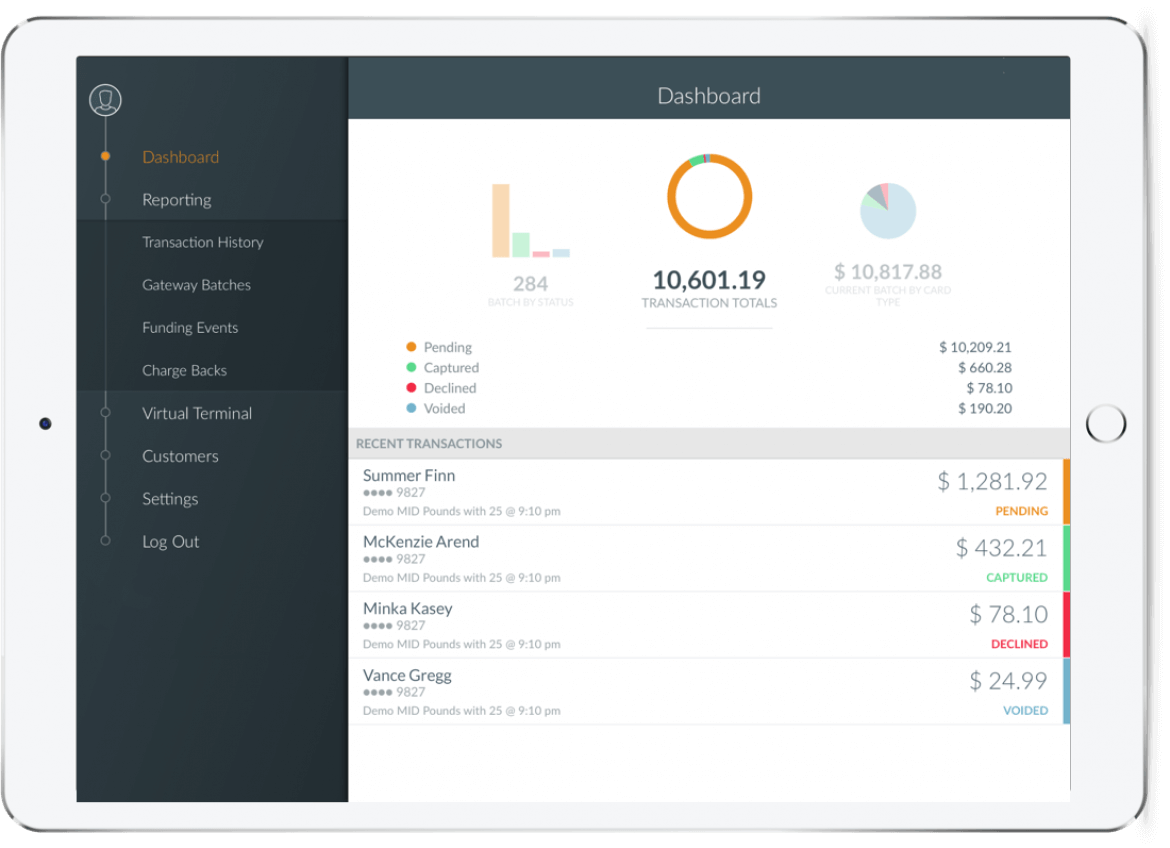This screenshot has height=848, width=1170.
Task: Click the DECLINED status label
Action: point(1019,644)
